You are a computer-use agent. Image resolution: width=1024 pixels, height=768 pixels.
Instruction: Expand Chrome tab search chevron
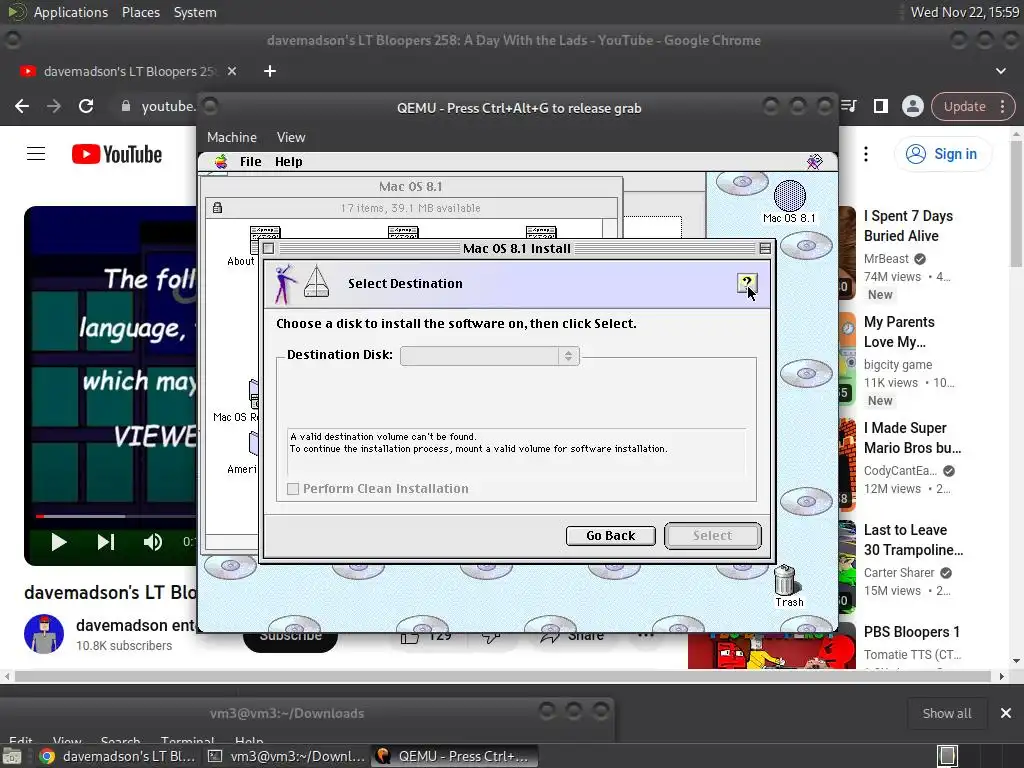coord(1000,71)
